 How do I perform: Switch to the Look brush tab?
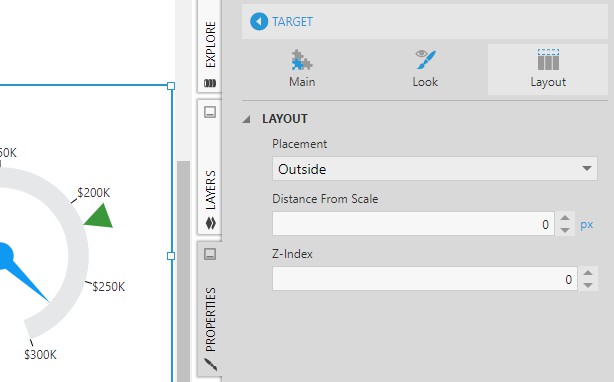pos(425,69)
